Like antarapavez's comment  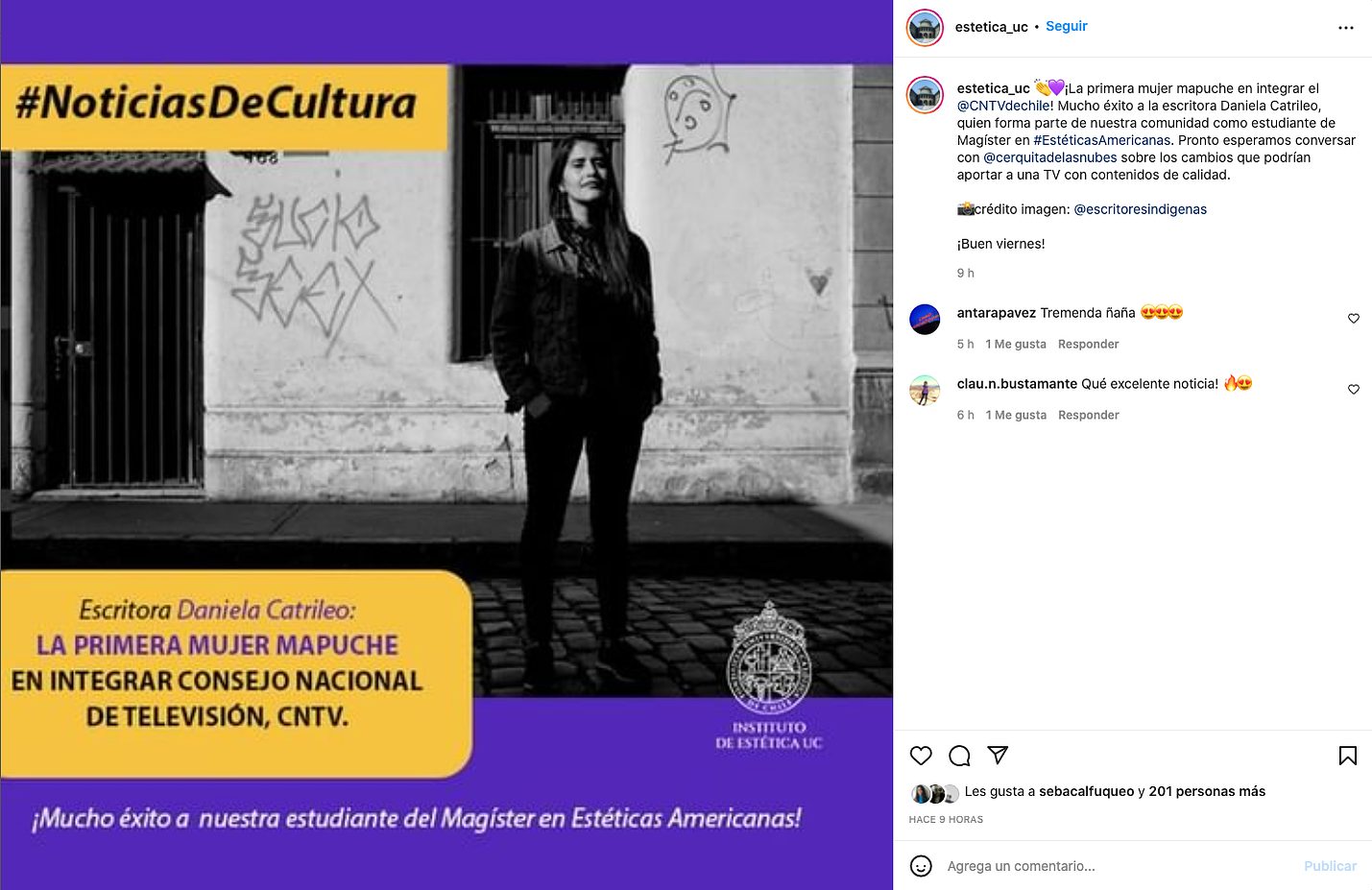[x=1354, y=319]
